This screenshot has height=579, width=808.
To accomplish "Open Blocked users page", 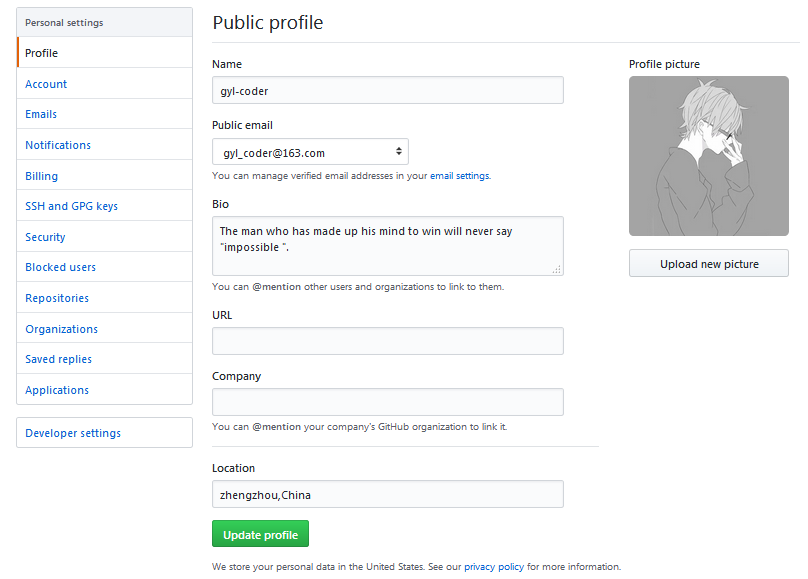I will 60,268.
